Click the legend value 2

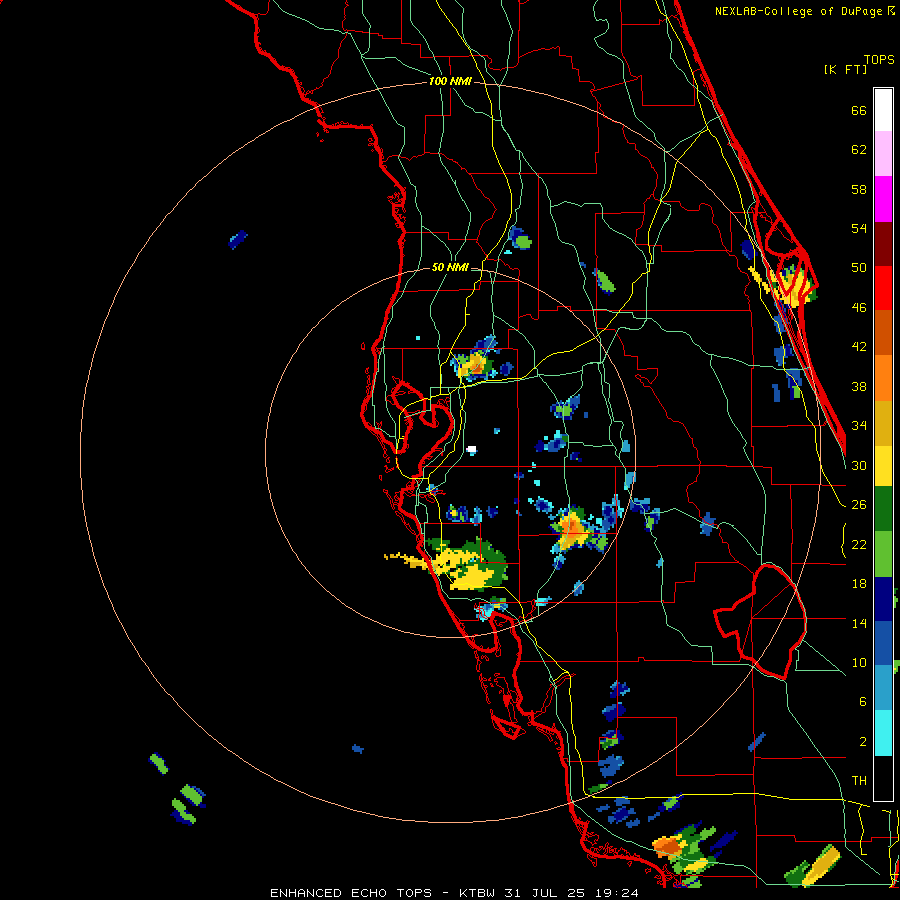[862, 742]
